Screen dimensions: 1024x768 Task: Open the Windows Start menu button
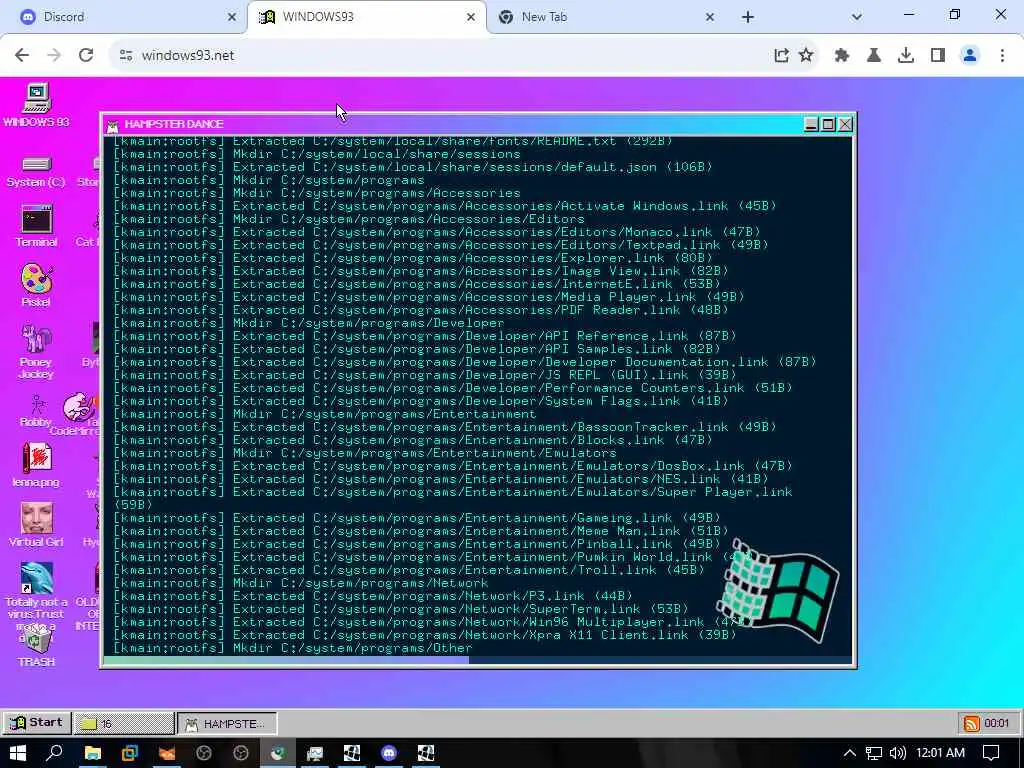(18, 753)
